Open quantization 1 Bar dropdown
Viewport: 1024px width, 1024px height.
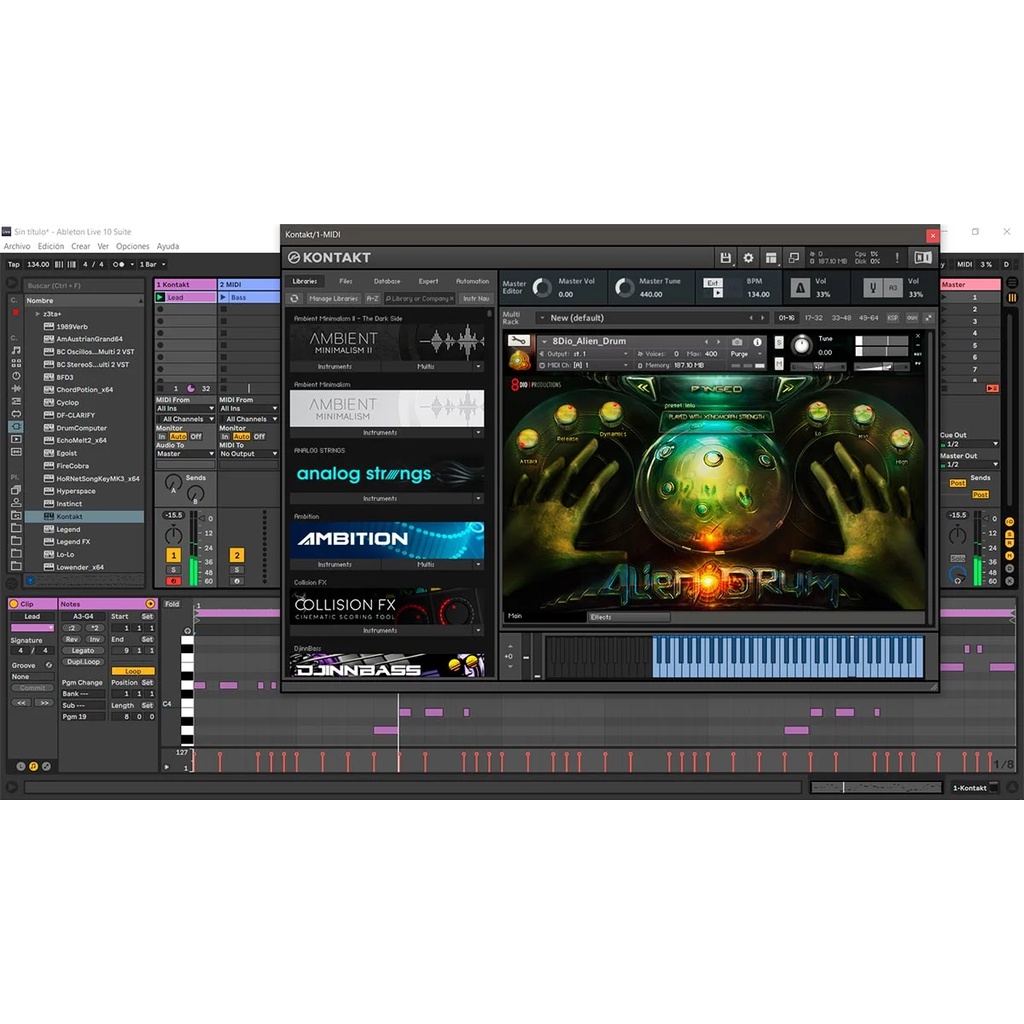(152, 264)
